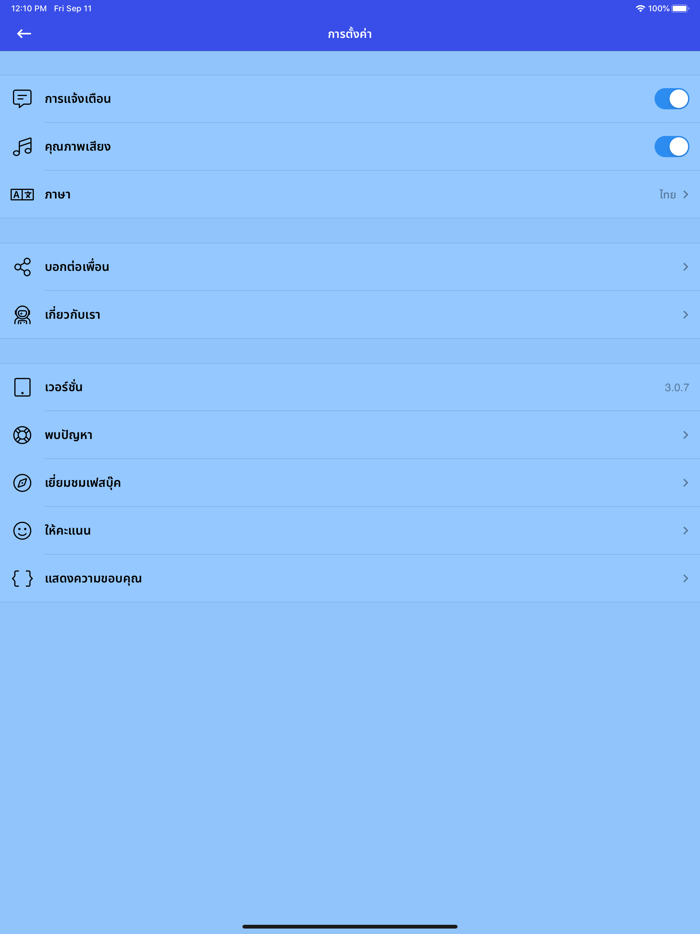Click the notification speech bubble icon

point(22,98)
